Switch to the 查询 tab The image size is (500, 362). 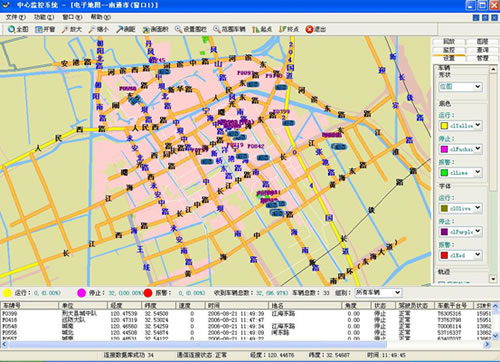coord(482,50)
